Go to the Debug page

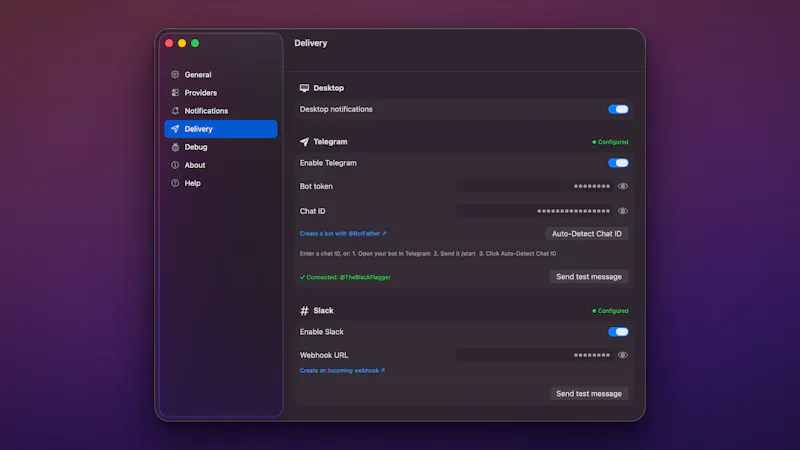pos(221,147)
